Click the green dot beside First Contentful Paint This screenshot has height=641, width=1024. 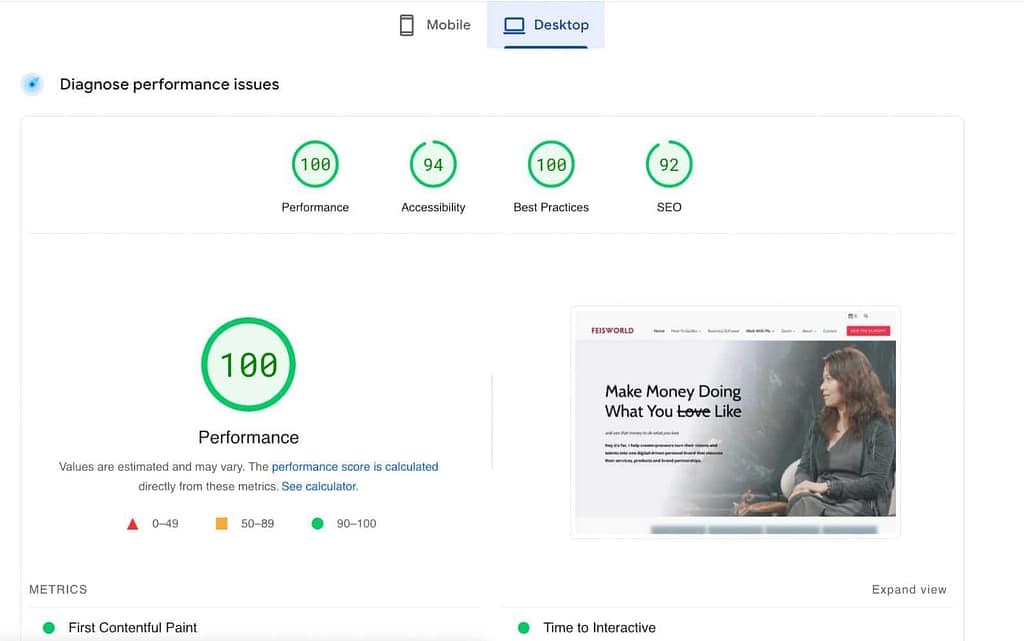[48, 628]
